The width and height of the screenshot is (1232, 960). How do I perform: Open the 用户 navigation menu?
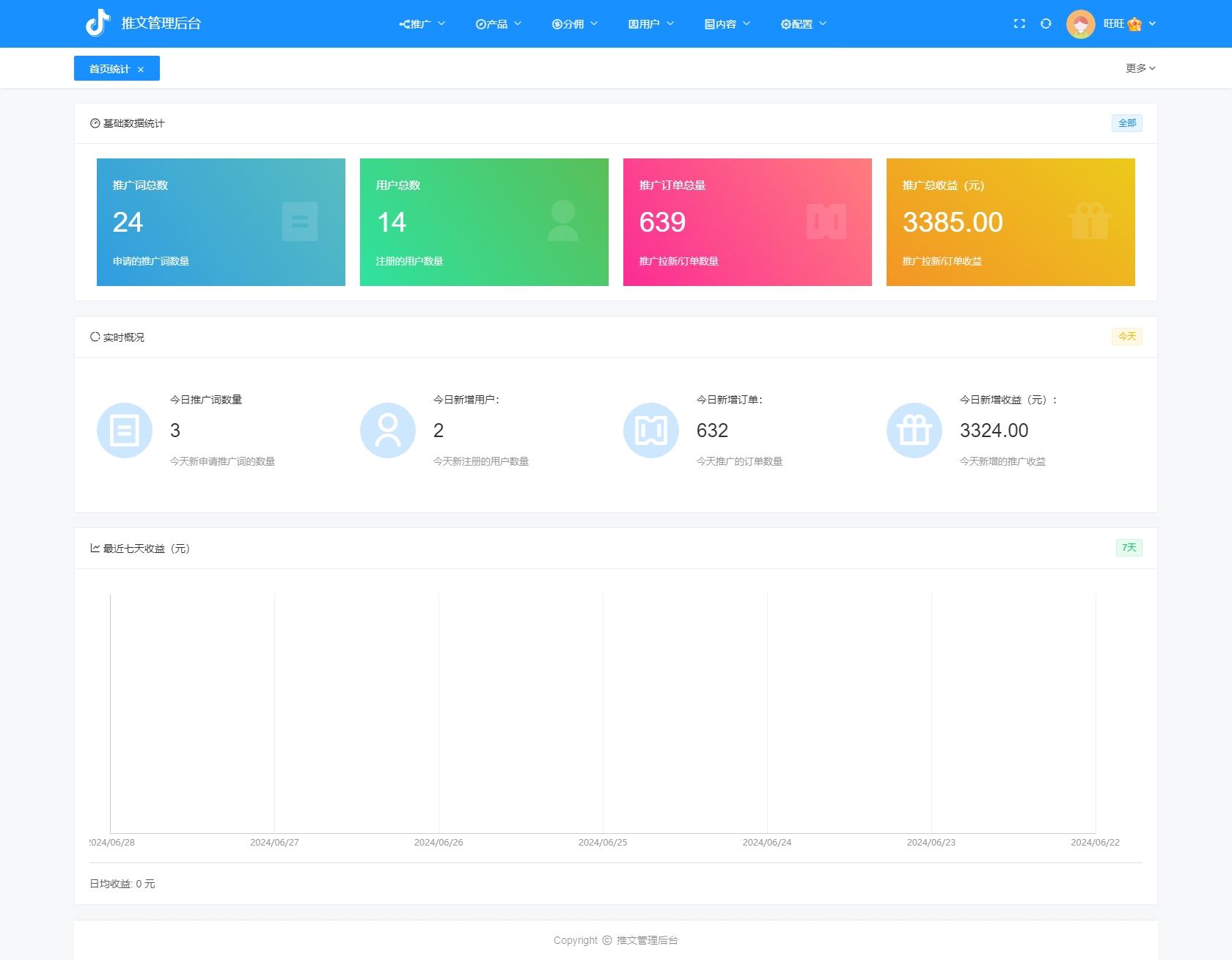651,24
